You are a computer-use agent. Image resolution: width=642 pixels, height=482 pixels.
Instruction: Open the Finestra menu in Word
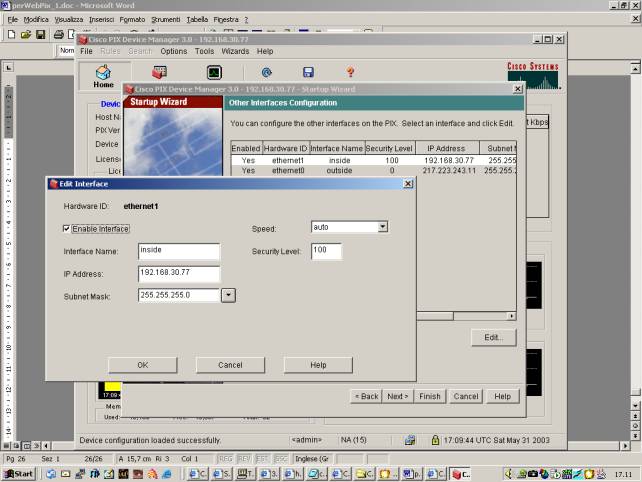[x=226, y=19]
